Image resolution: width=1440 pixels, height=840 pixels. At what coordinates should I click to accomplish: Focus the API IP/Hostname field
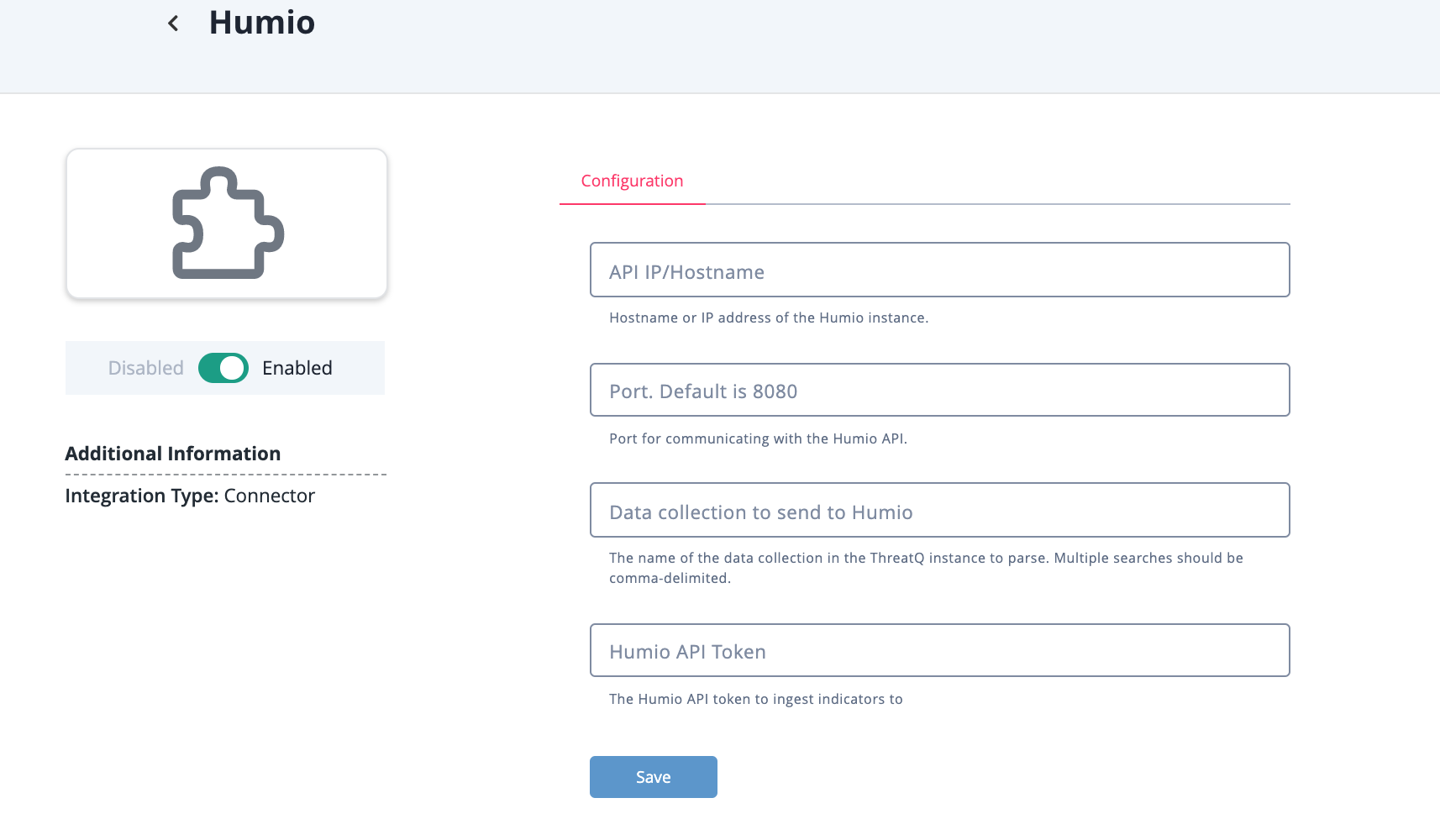(x=939, y=270)
